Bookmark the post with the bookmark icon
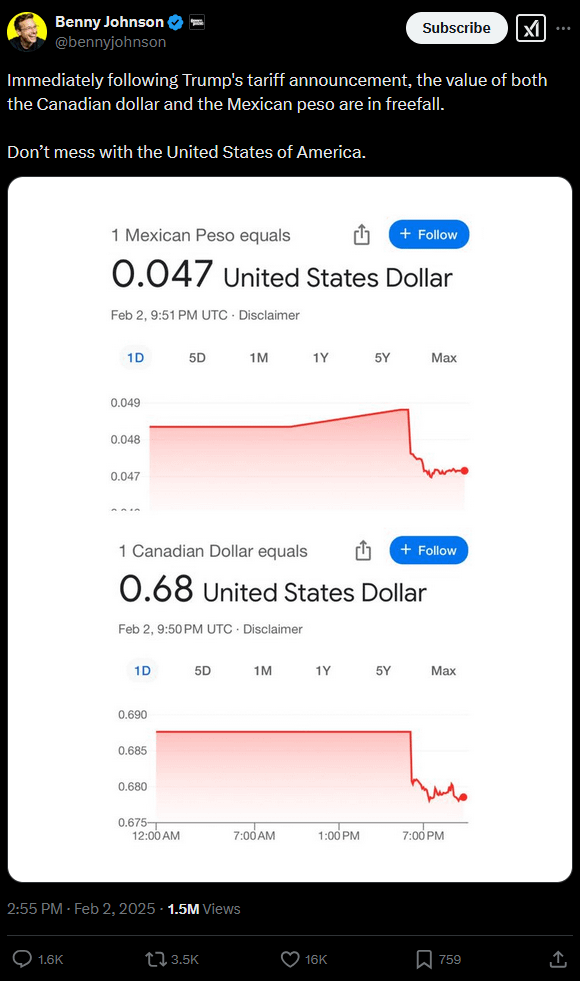 424,958
